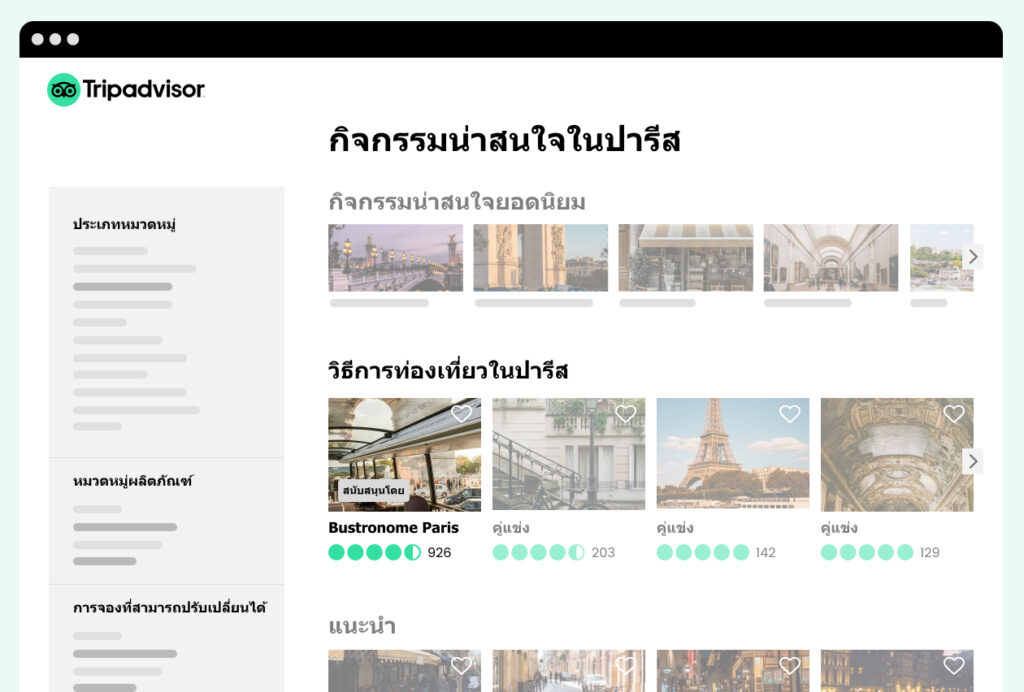Save first recommended card with heart

coord(461,665)
